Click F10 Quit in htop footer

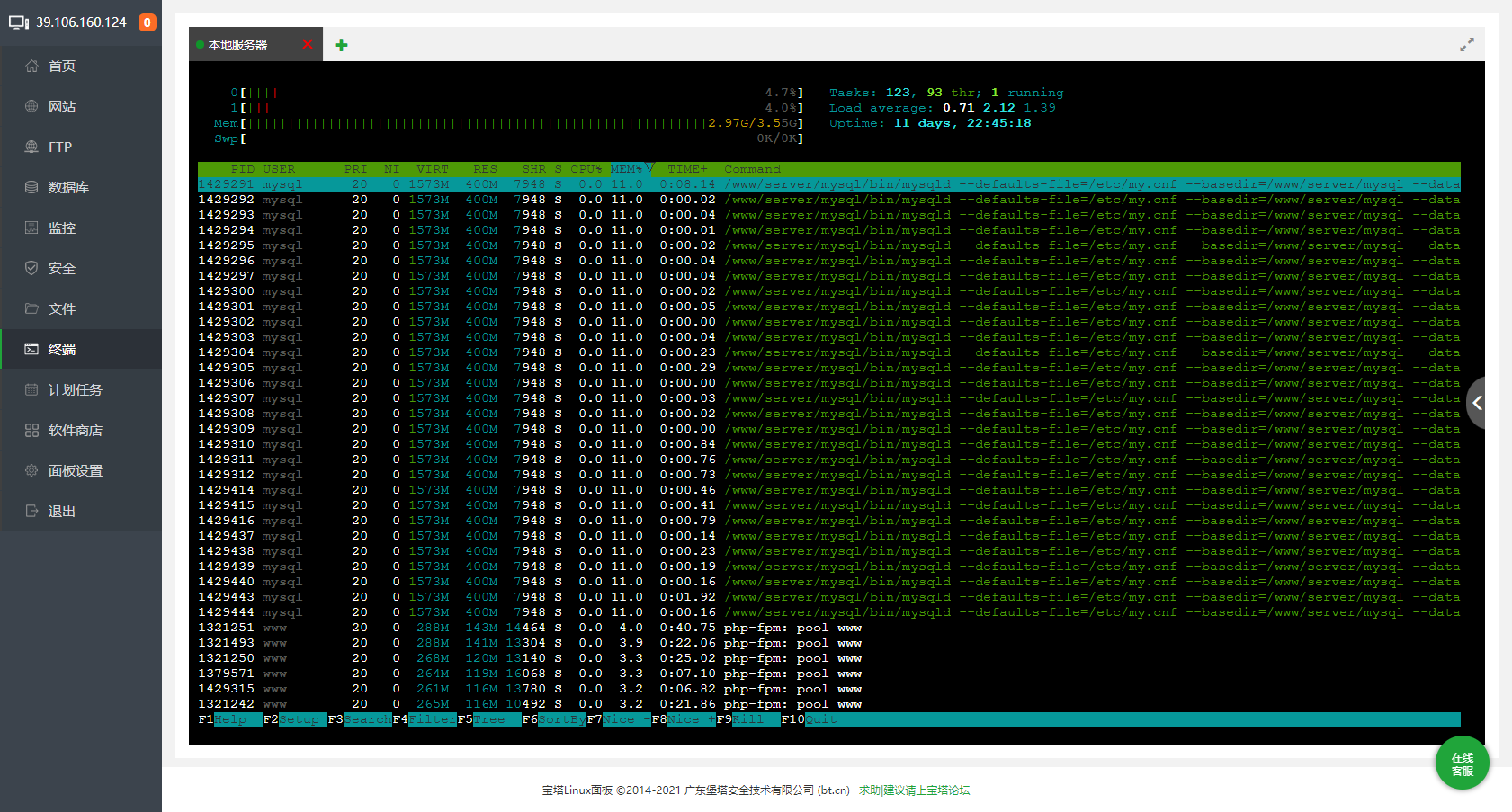(809, 719)
